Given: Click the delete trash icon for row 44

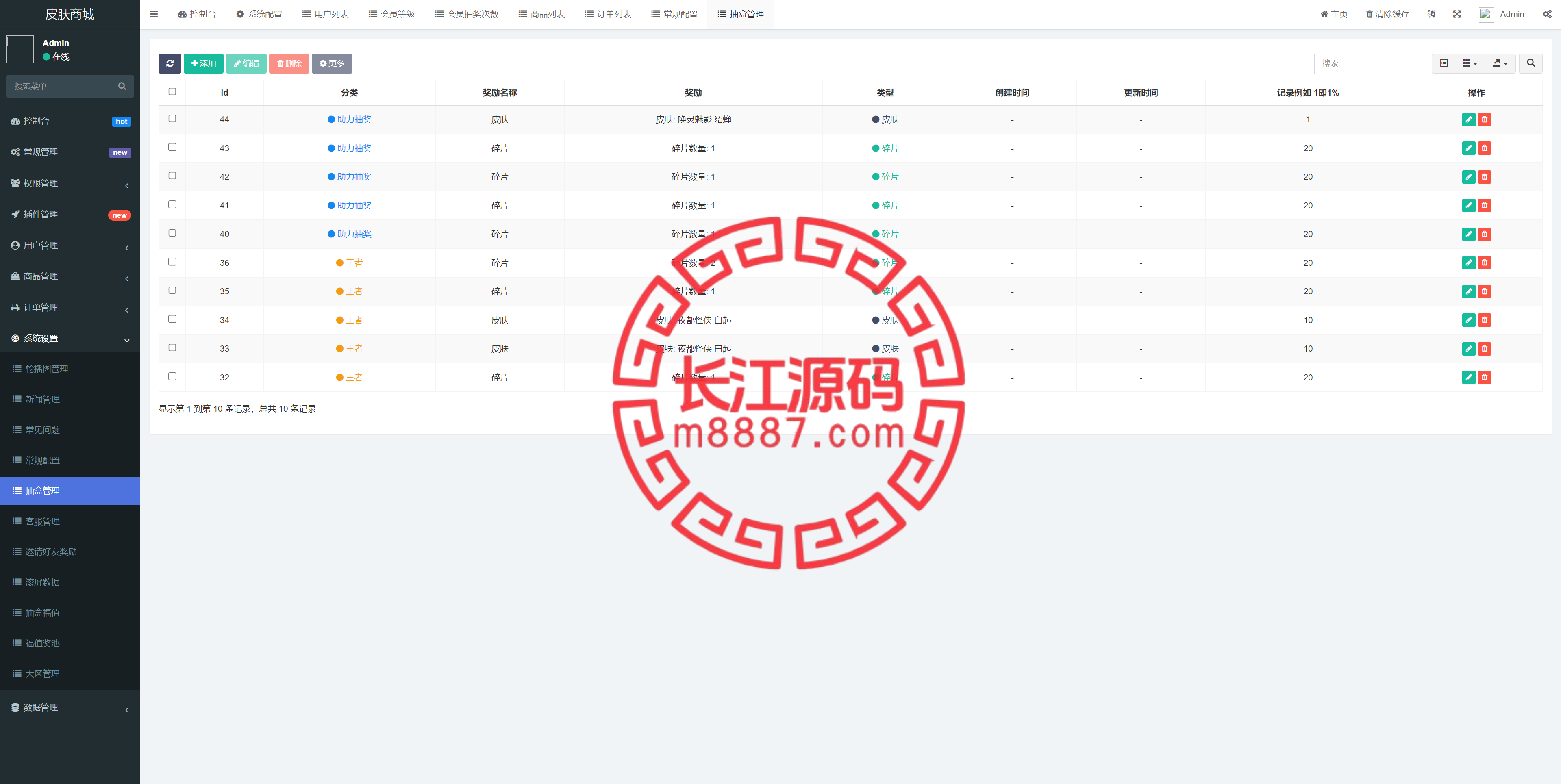Looking at the screenshot, I should (x=1484, y=119).
